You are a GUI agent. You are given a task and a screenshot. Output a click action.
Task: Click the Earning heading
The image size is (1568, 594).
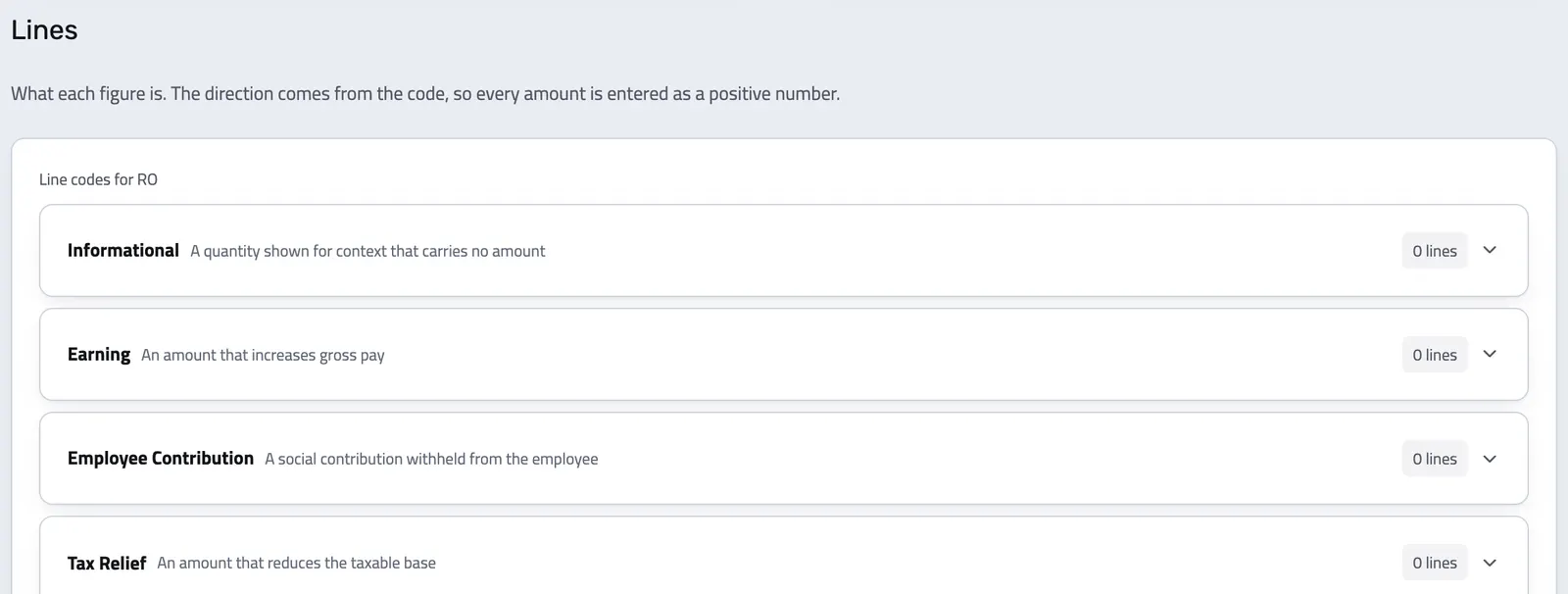pyautogui.click(x=99, y=354)
